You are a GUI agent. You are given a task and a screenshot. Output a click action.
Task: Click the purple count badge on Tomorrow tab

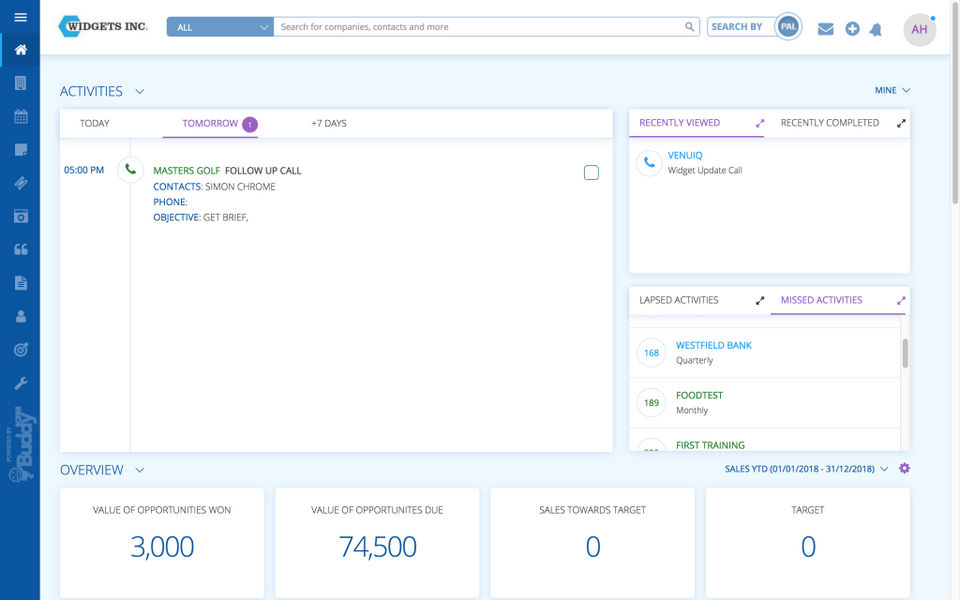[250, 124]
